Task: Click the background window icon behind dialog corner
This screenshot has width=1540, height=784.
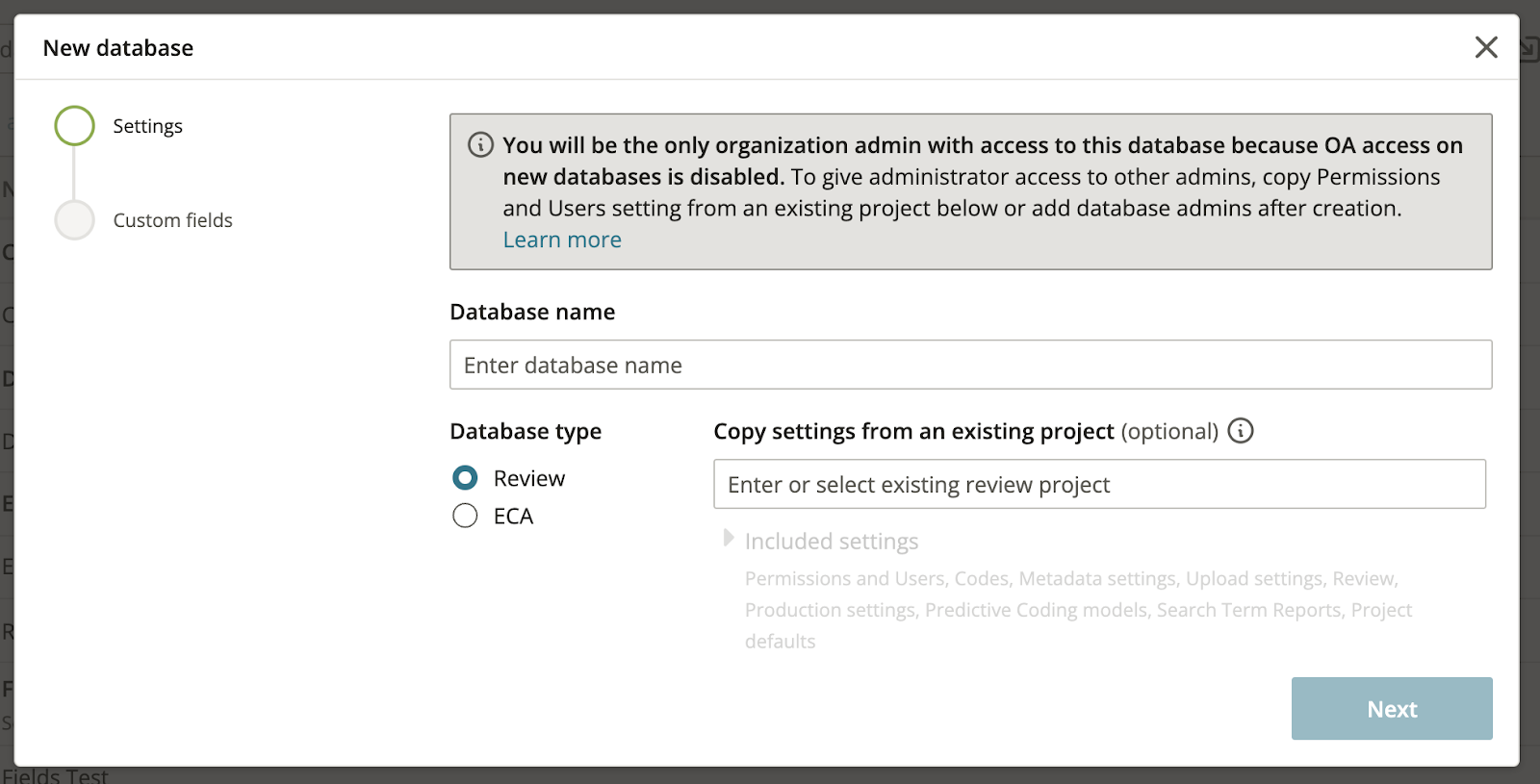Action: [1530, 48]
